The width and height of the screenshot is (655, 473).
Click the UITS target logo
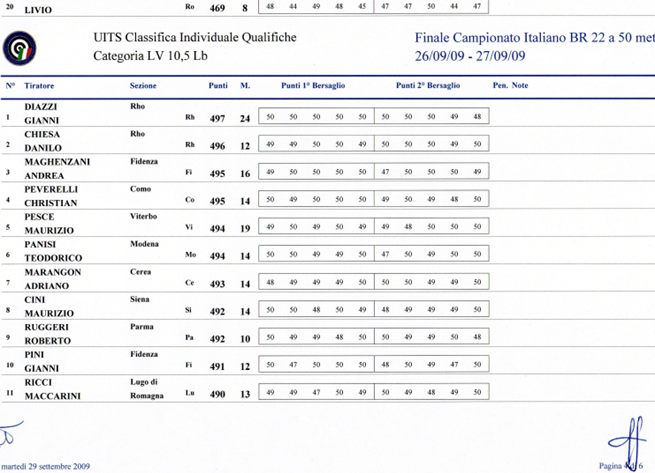(x=20, y=48)
